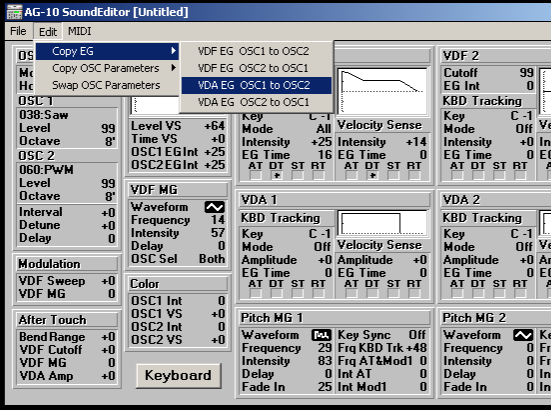Click the OSC 2 Level 99 value
551x410 pixels.
click(108, 183)
